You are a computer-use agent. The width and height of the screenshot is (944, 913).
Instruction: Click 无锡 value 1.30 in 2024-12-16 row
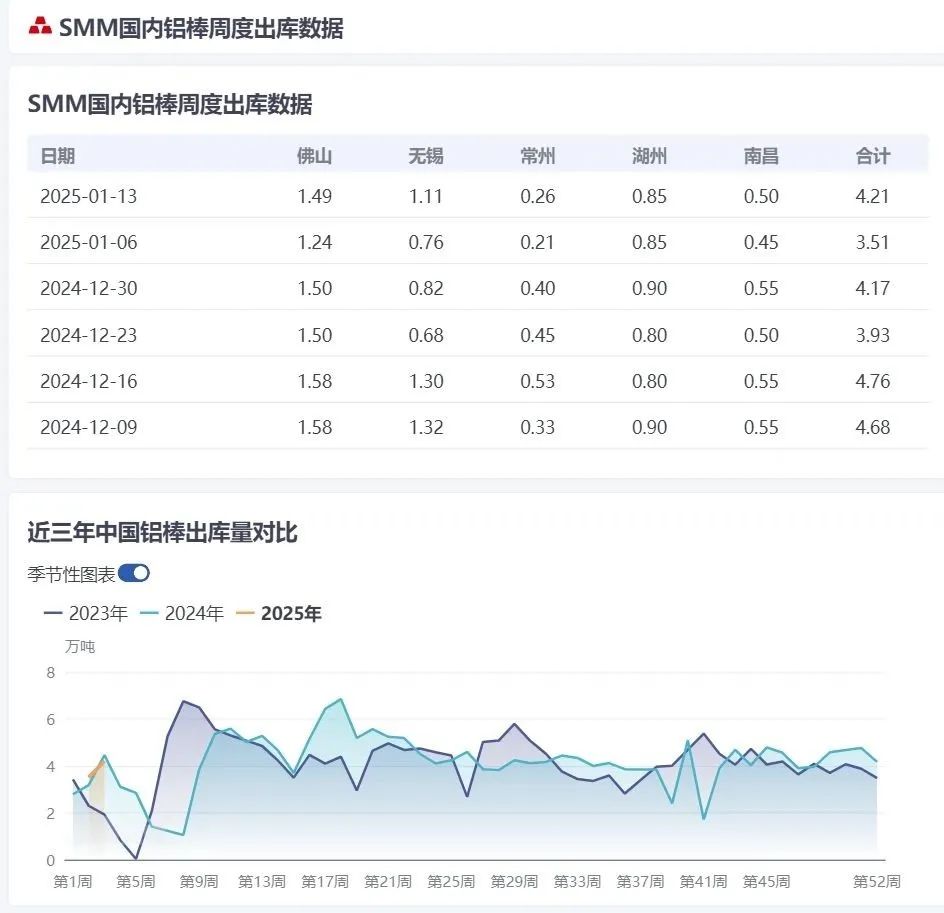pyautogui.click(x=426, y=381)
